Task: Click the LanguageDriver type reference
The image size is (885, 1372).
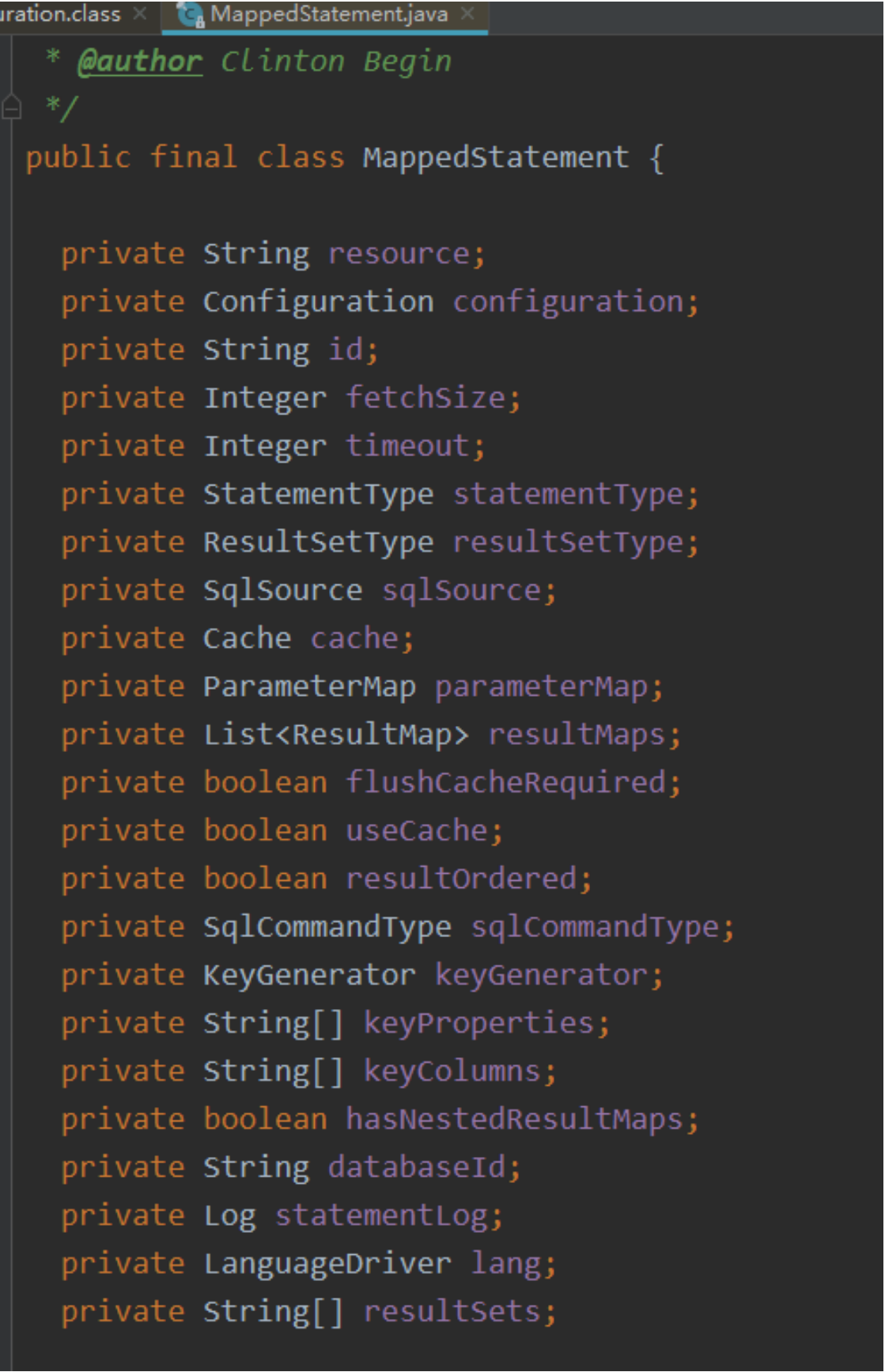Action: pyautogui.click(x=327, y=1264)
